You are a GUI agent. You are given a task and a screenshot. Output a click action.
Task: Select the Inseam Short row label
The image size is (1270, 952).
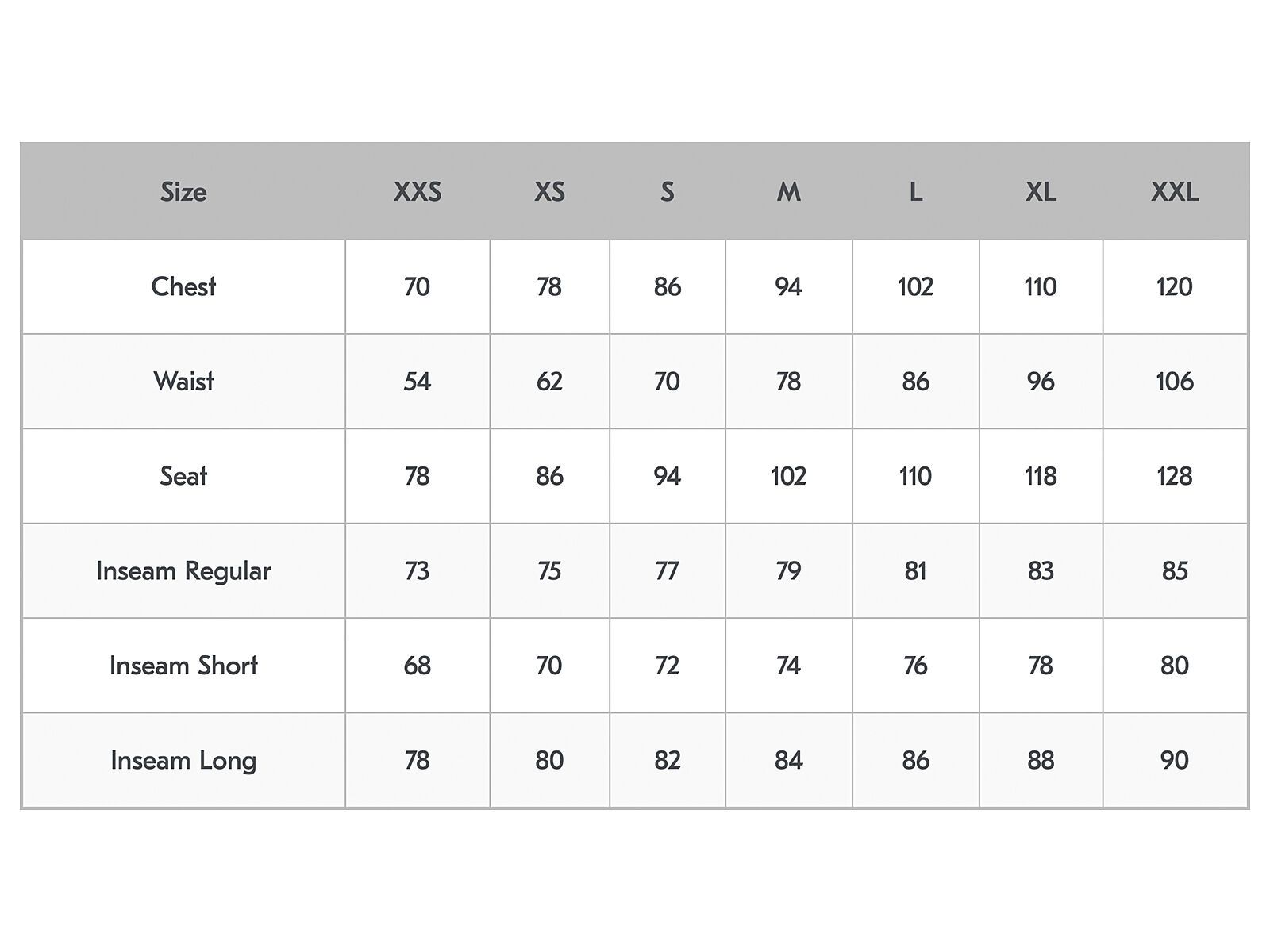click(x=183, y=666)
